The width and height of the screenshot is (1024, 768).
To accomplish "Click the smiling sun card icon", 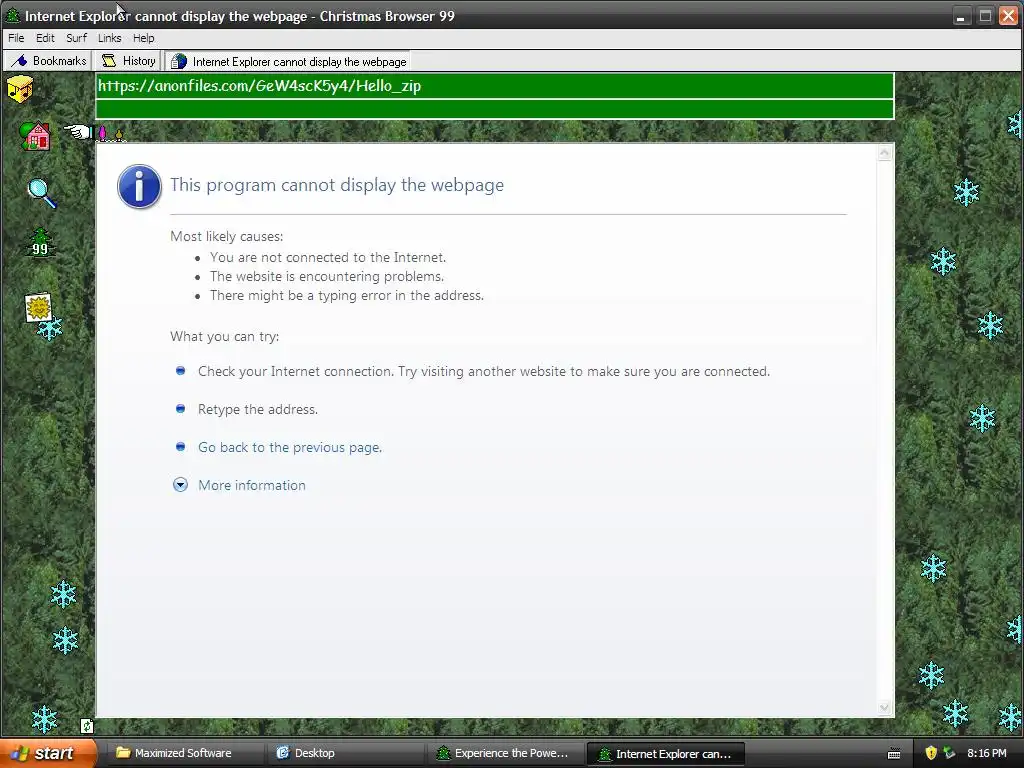I will coord(39,308).
